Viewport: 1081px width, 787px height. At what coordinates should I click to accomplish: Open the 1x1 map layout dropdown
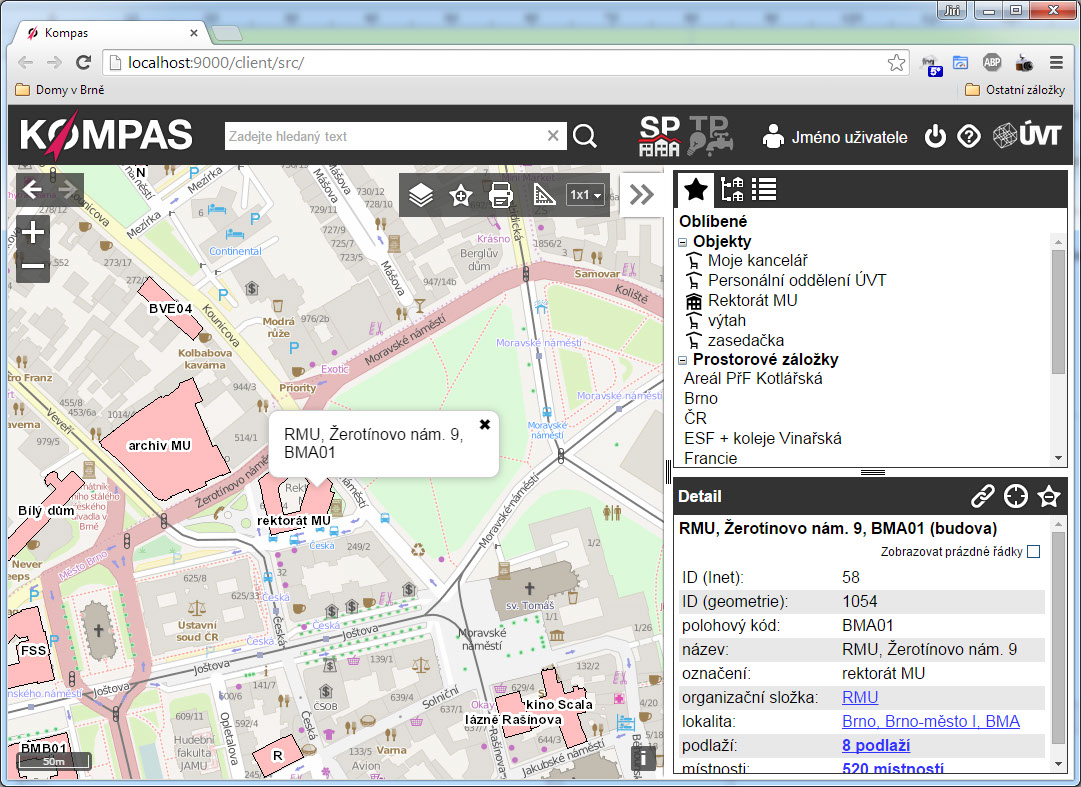[586, 195]
